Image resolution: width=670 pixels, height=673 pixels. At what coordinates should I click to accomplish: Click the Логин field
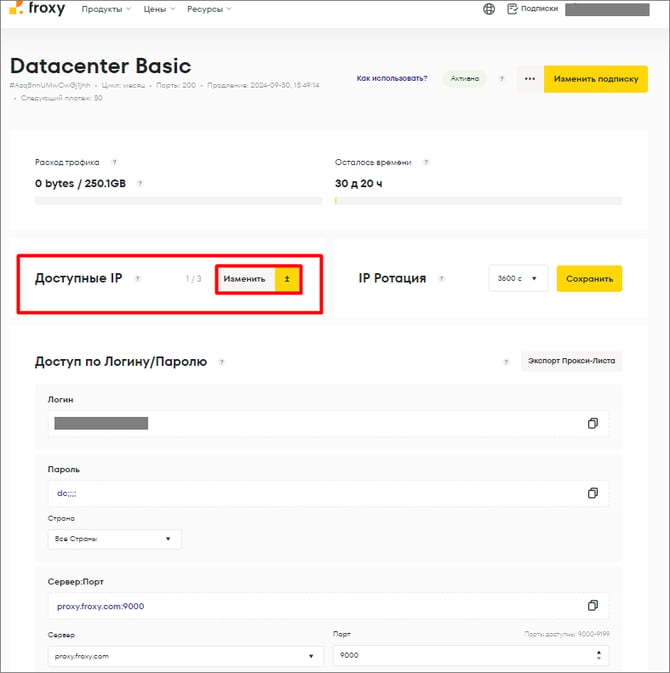coord(328,424)
